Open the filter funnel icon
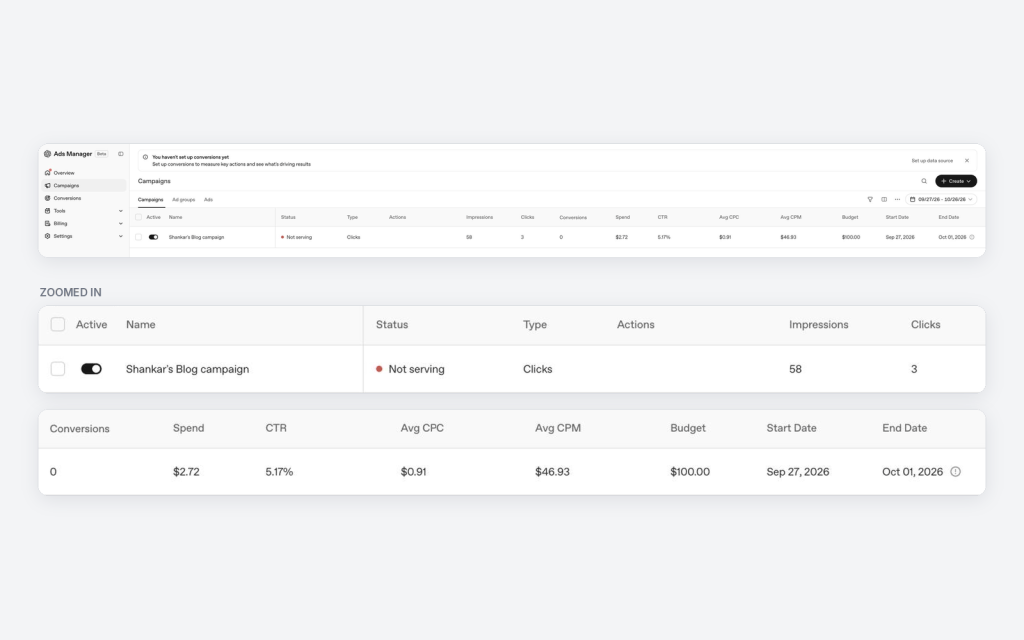 point(870,199)
